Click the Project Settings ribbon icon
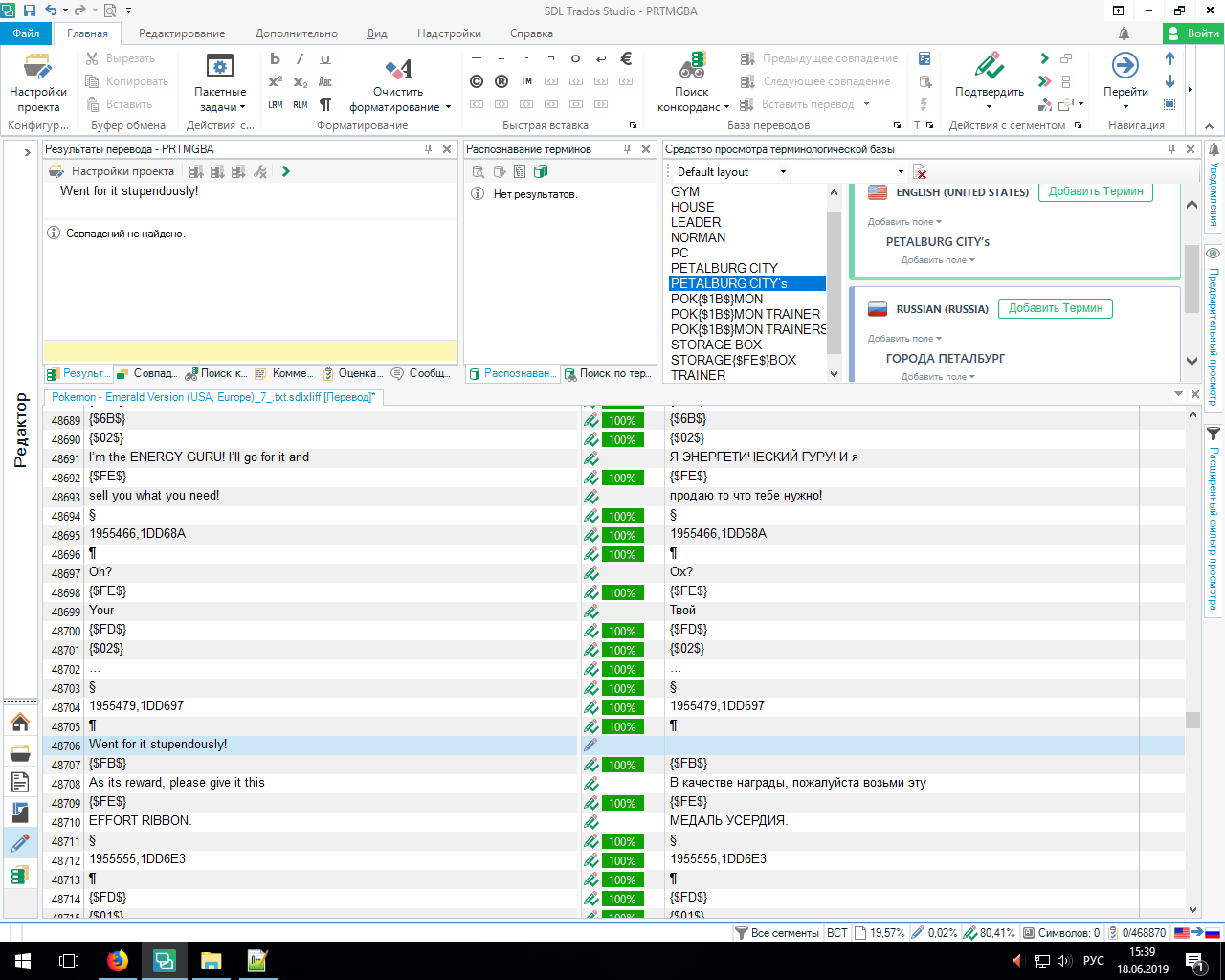The image size is (1225, 980). [38, 68]
